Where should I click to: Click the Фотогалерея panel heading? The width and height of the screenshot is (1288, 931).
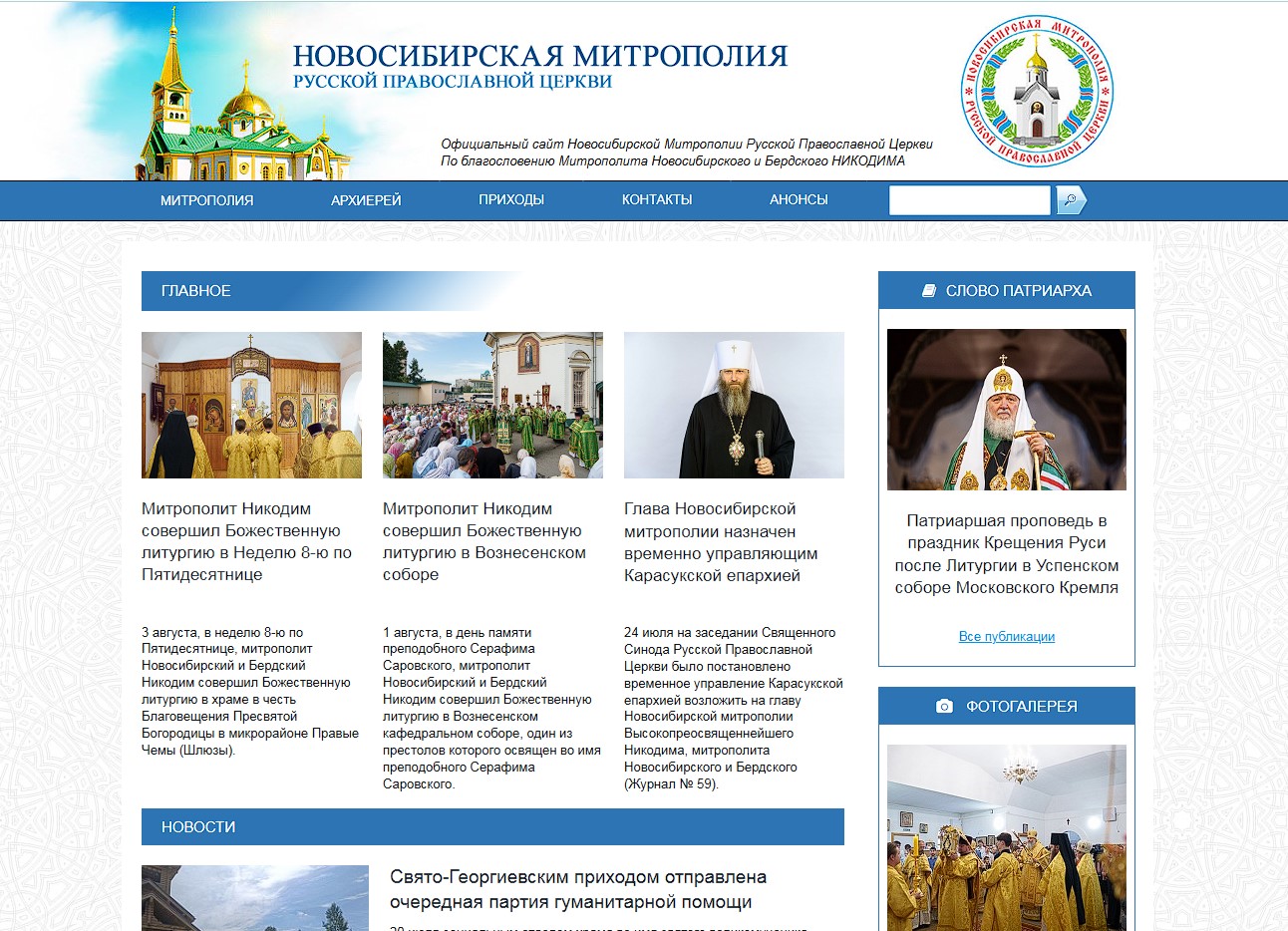coord(1007,706)
